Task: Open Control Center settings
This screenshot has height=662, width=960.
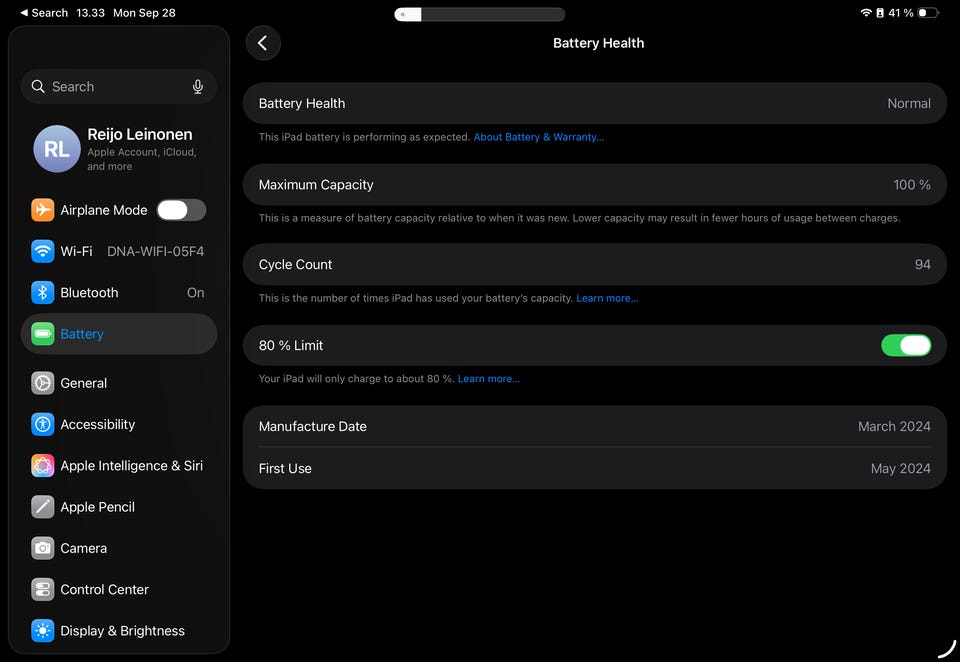Action: [119, 590]
